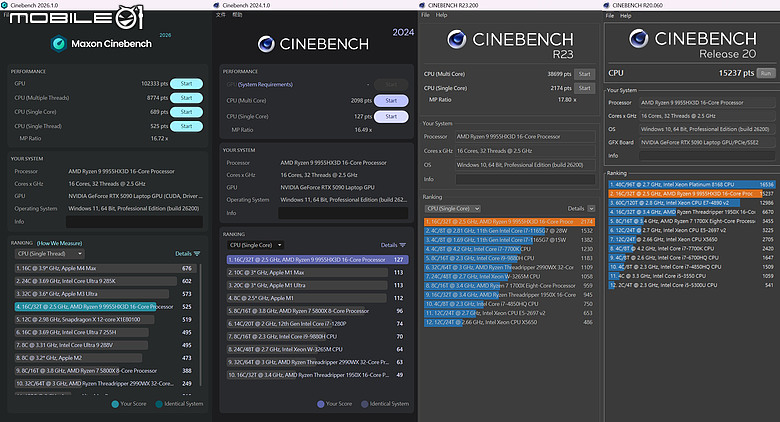Screen dimensions: 780x422
Task: Select the Apple M1 Max row in Cinebench 2024
Action: [x=317, y=273]
